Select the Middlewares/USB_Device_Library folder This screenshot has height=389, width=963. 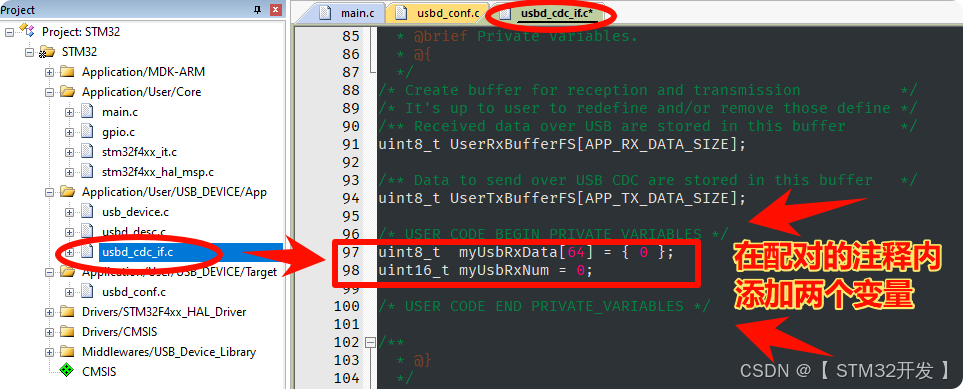[169, 352]
